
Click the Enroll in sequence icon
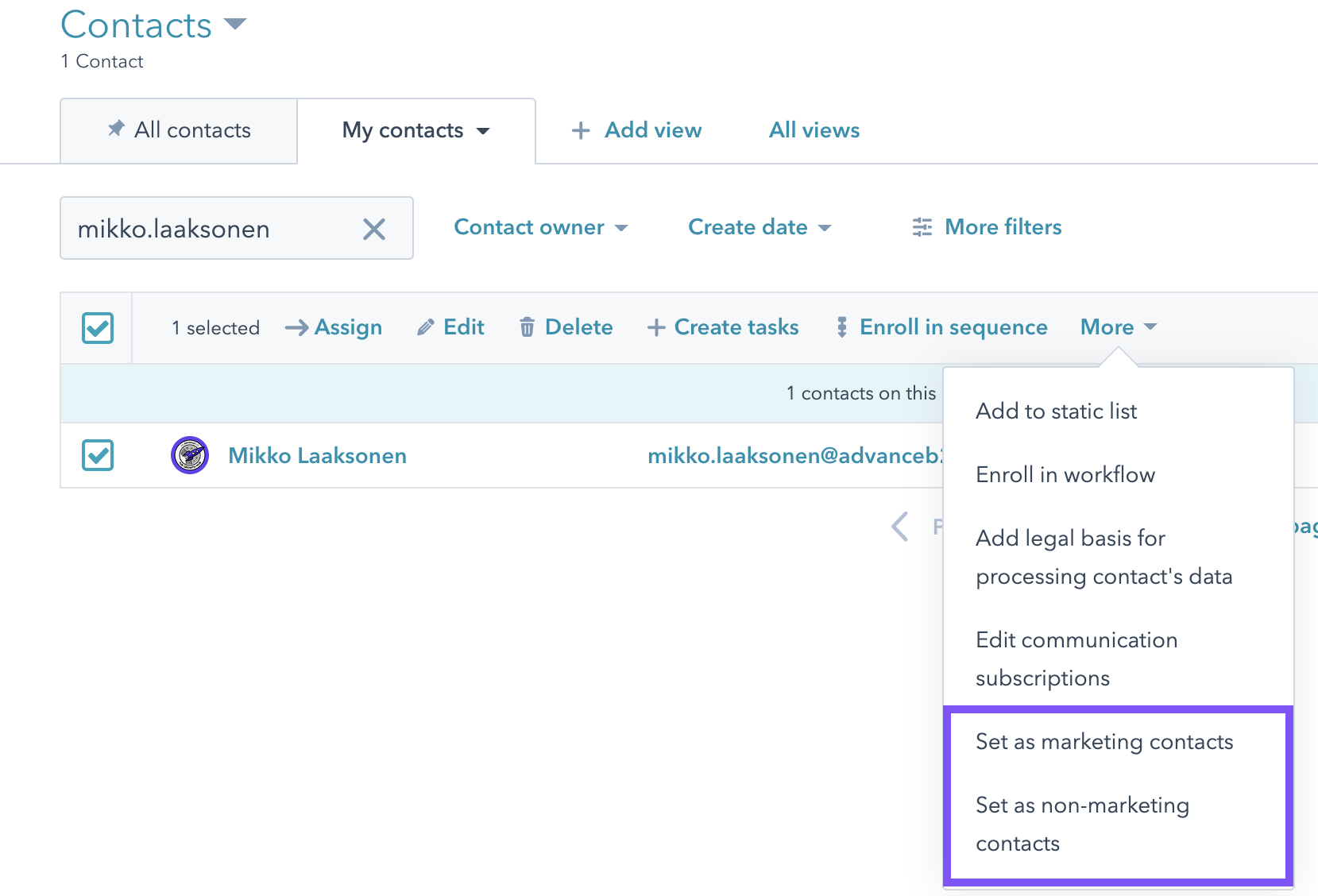[x=841, y=327]
